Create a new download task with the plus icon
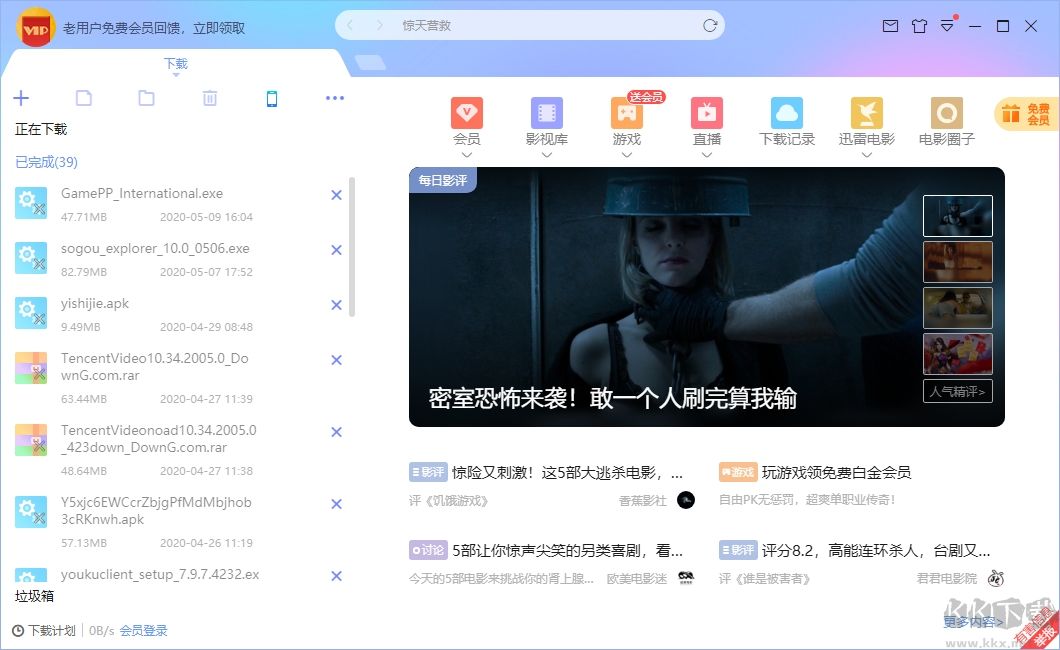The height and width of the screenshot is (650, 1060). (21, 97)
